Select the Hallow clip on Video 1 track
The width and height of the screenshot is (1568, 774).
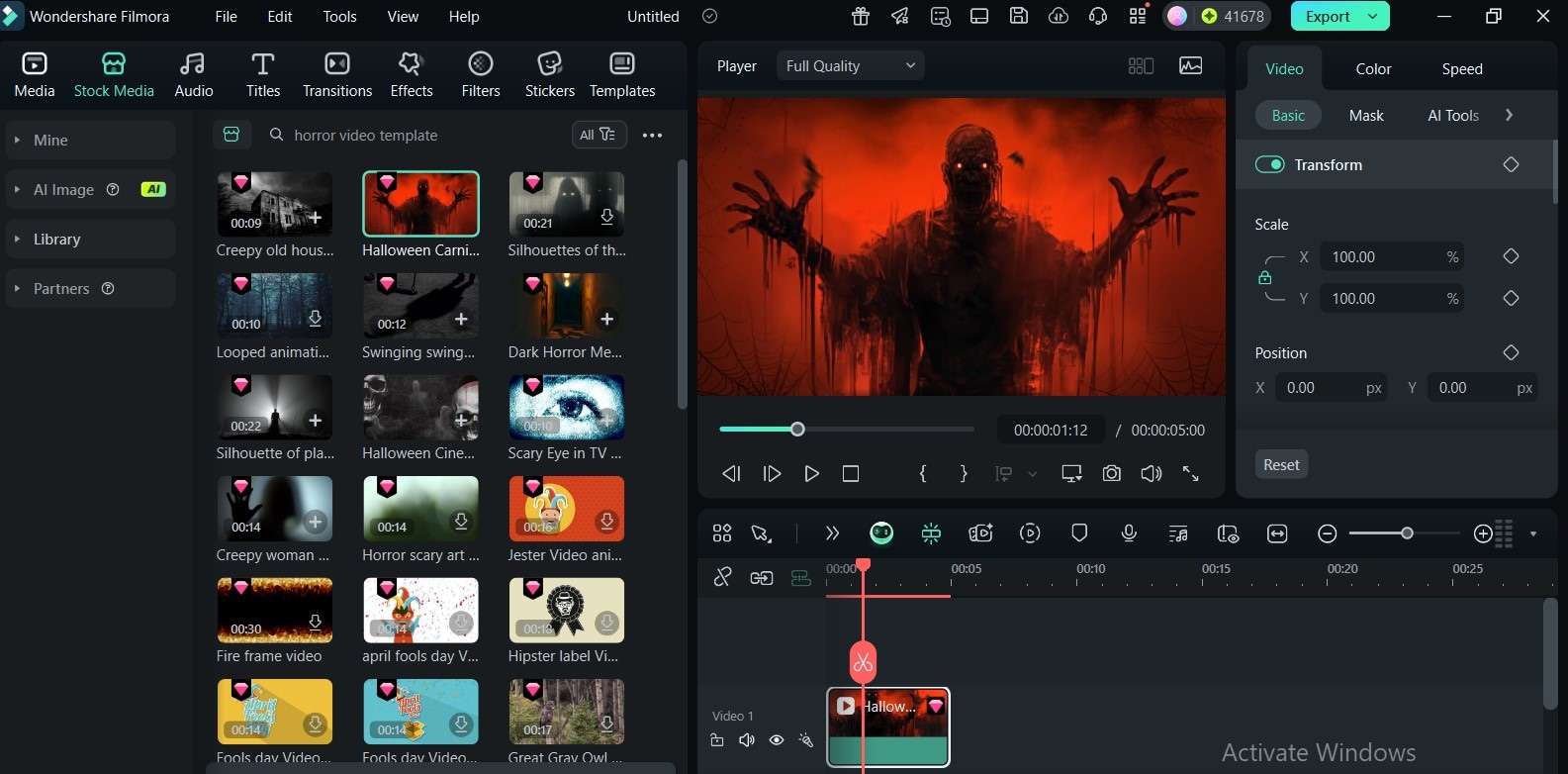(888, 727)
